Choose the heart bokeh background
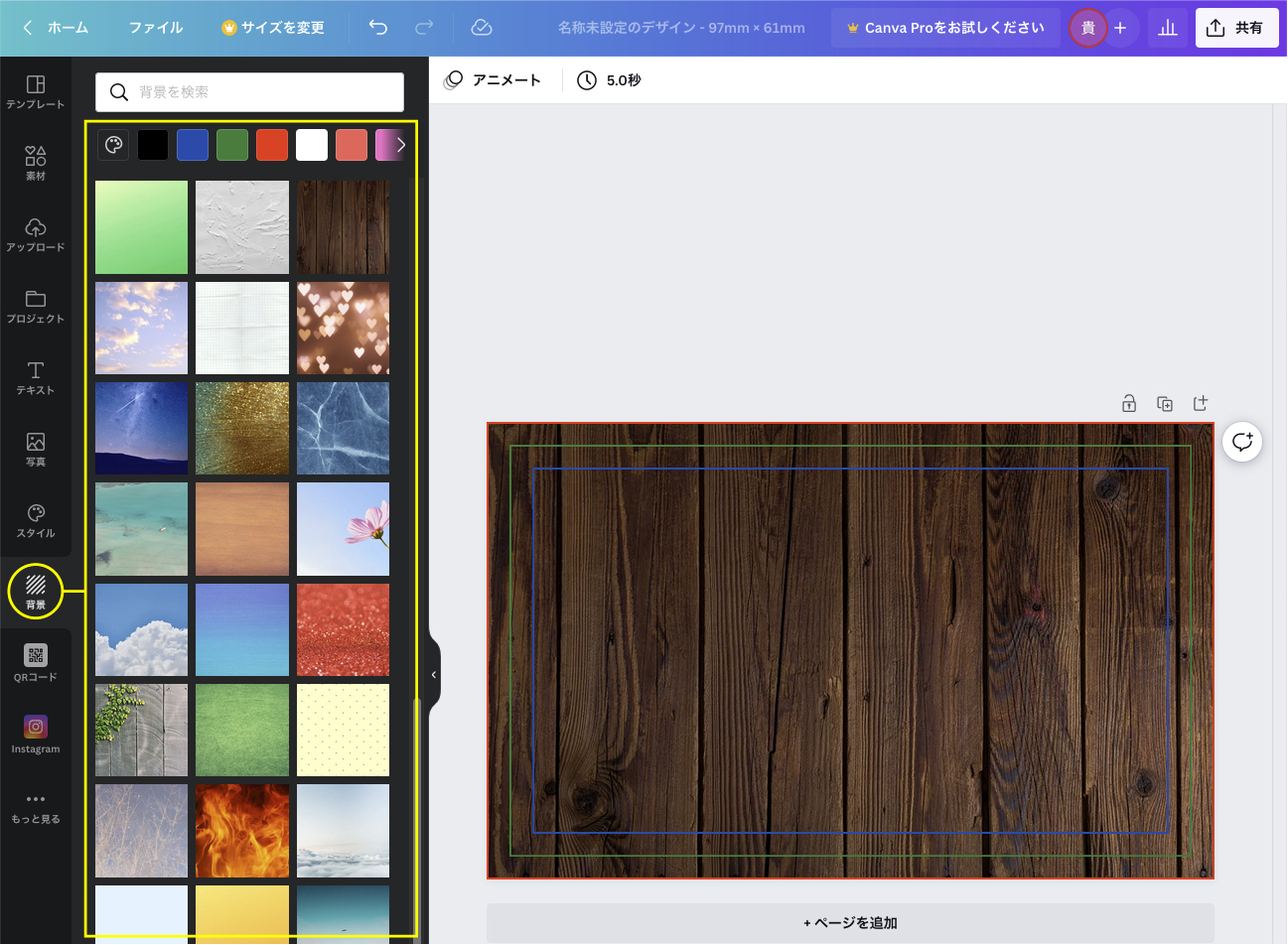The width and height of the screenshot is (1288, 945). (343, 328)
